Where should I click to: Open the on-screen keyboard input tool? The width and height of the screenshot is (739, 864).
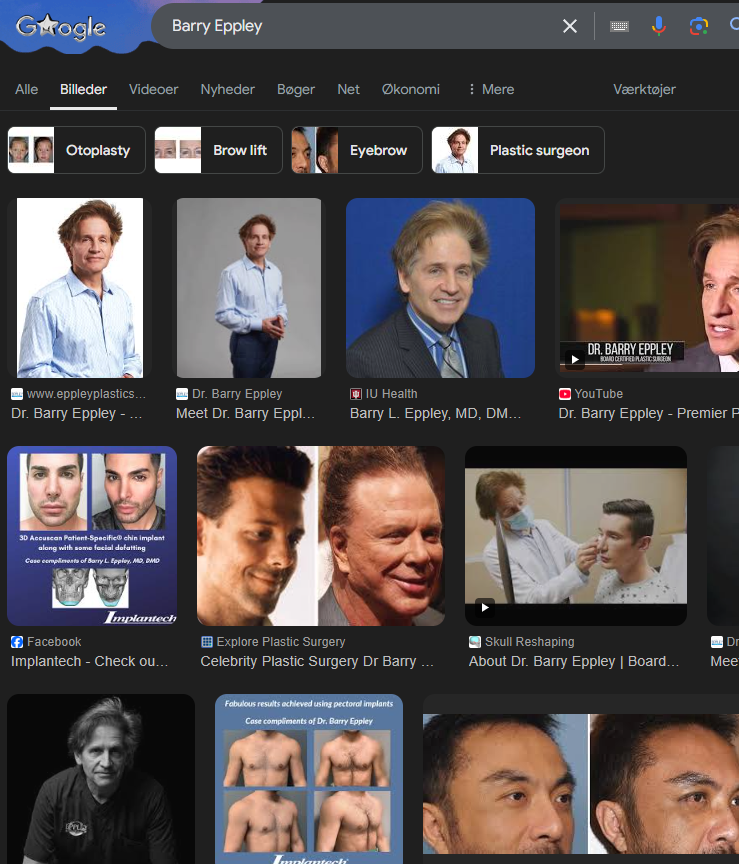pos(619,26)
